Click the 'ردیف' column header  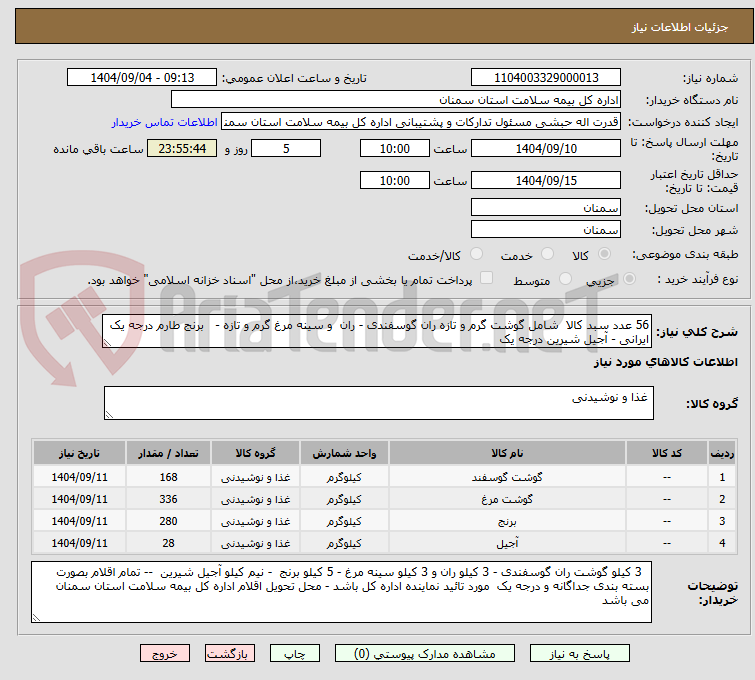click(722, 453)
